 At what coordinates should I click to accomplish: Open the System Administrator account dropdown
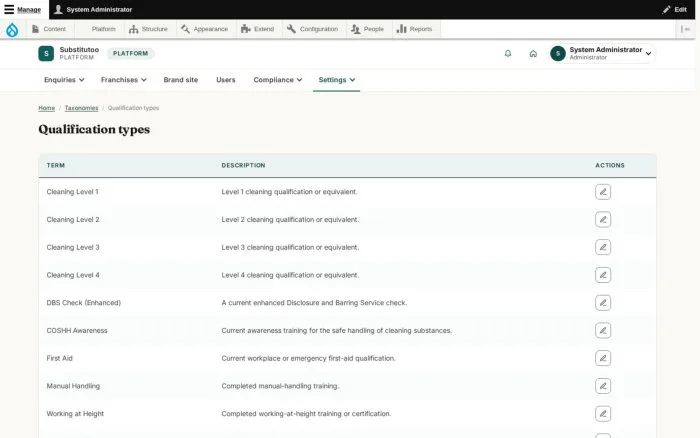(x=603, y=54)
